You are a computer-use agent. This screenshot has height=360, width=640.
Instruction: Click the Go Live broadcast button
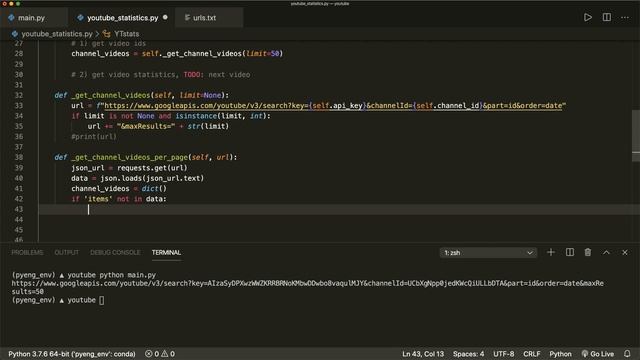[598, 353]
